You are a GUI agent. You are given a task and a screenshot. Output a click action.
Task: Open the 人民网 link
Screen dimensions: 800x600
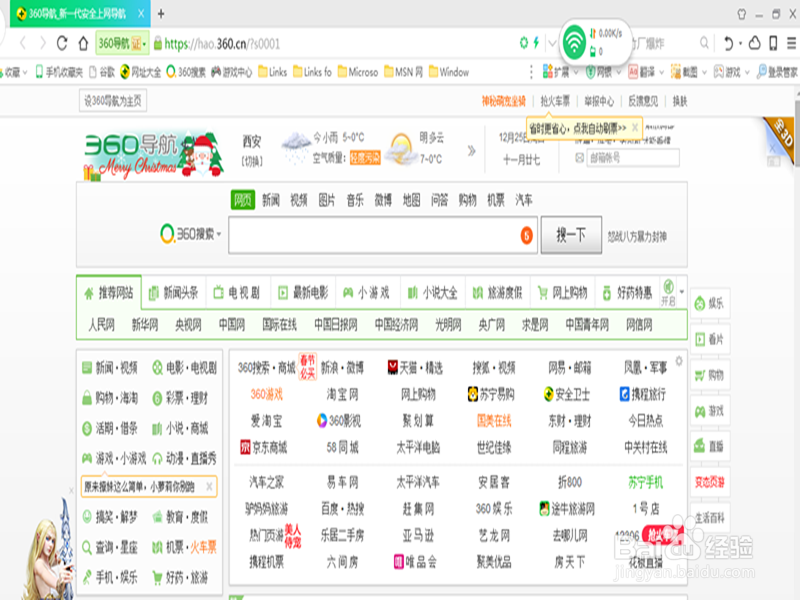pyautogui.click(x=102, y=325)
